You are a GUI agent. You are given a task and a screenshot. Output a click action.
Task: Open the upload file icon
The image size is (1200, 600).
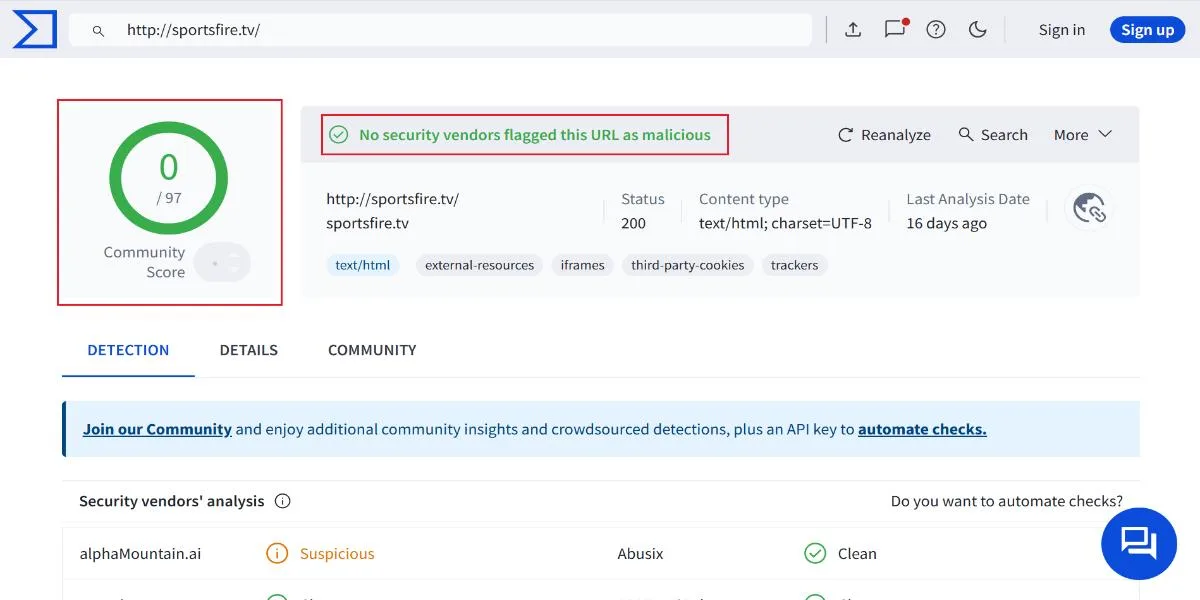[x=853, y=30]
